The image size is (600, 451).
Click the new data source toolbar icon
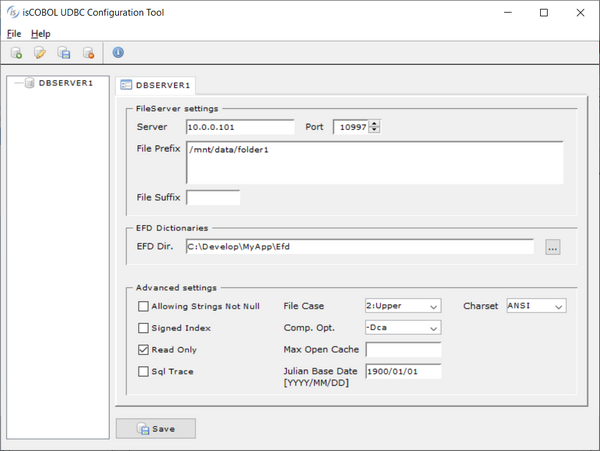tap(16, 53)
